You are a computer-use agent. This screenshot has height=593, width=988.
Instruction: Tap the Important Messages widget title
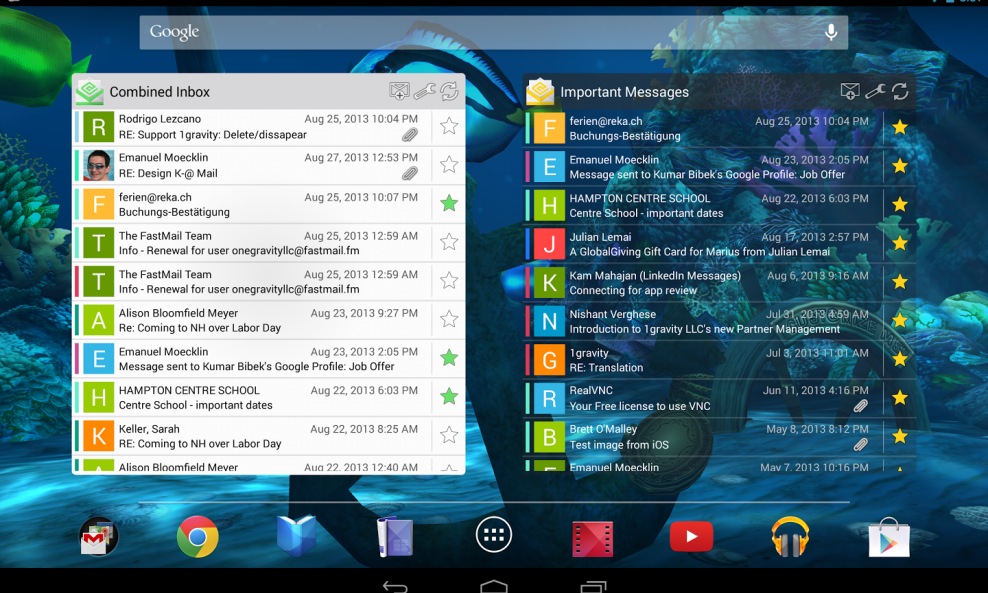coord(624,92)
